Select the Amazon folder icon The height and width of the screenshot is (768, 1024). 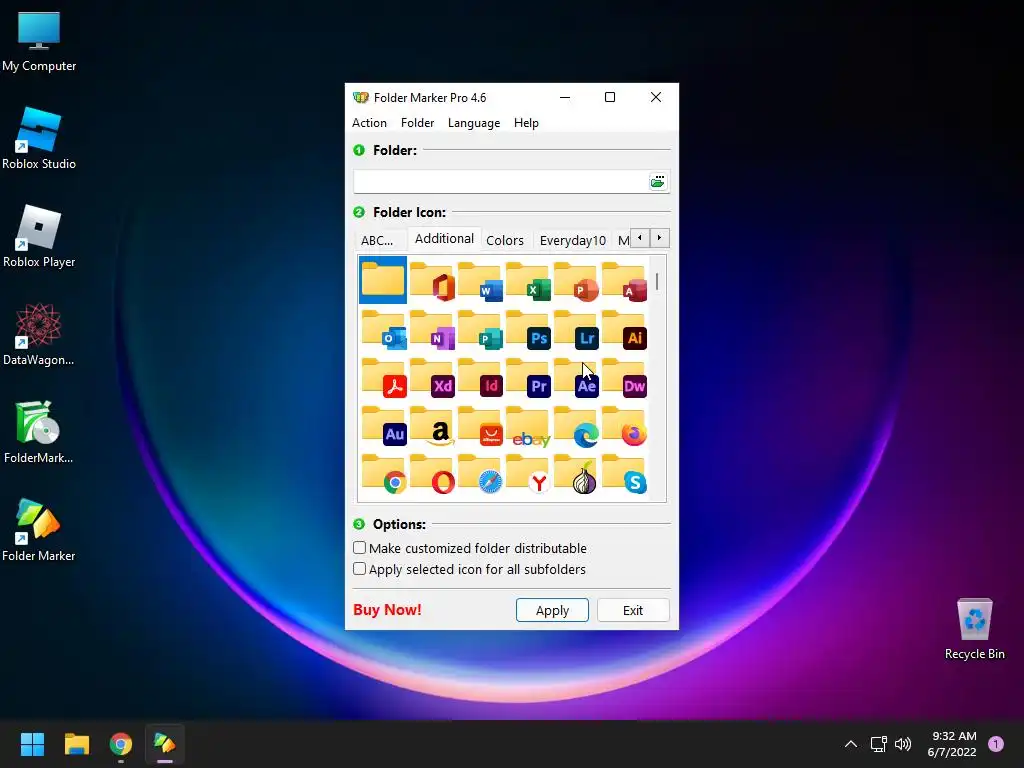click(x=431, y=426)
